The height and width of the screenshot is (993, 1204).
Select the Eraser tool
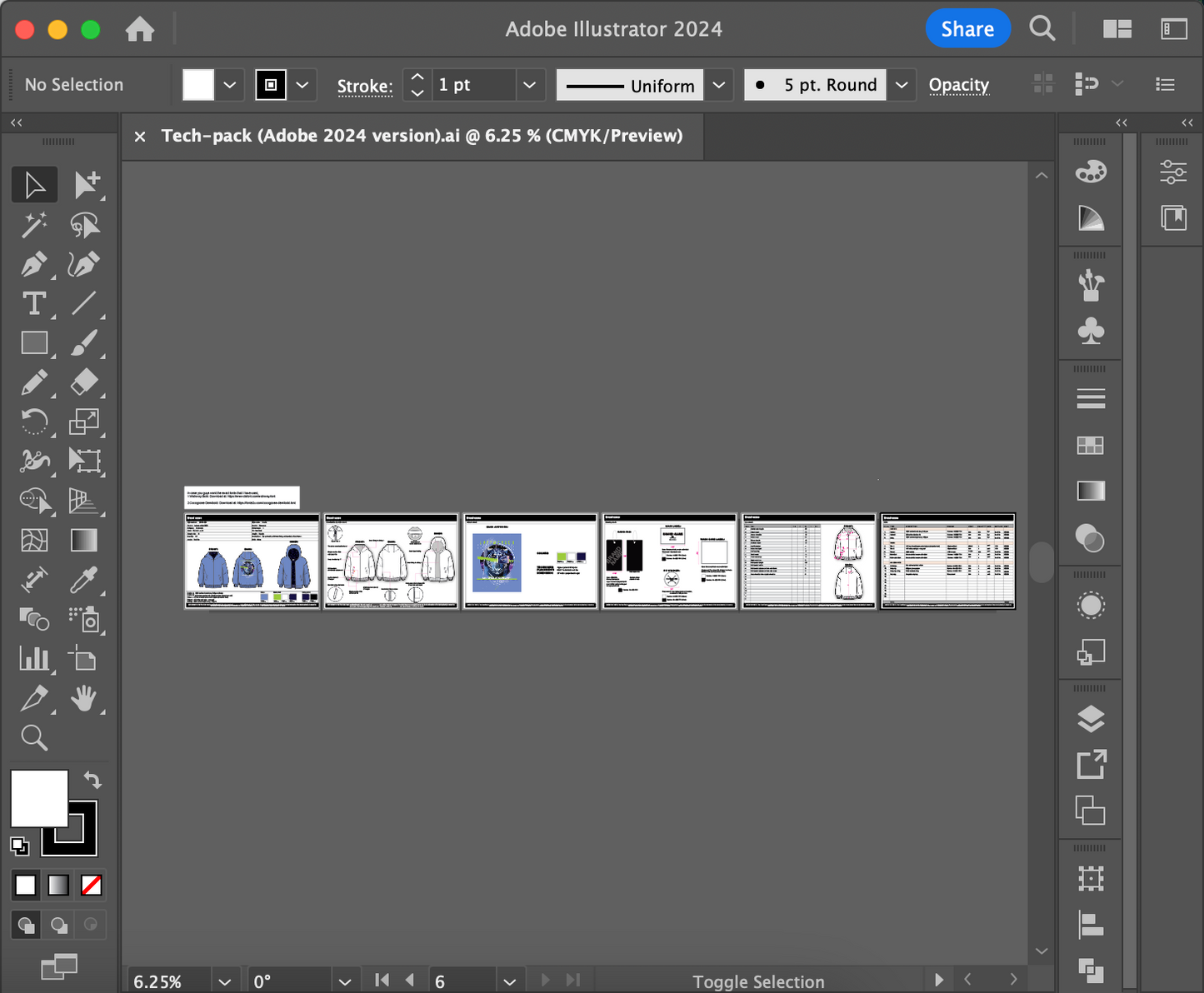84,382
